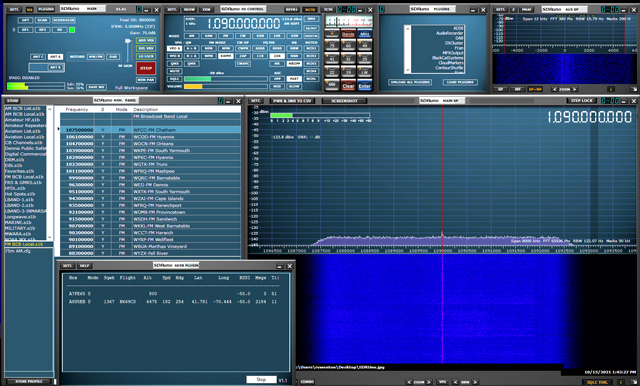Click the RF GAIN slider in Main panel
The height and width of the screenshot is (386, 640).
[x=128, y=50]
